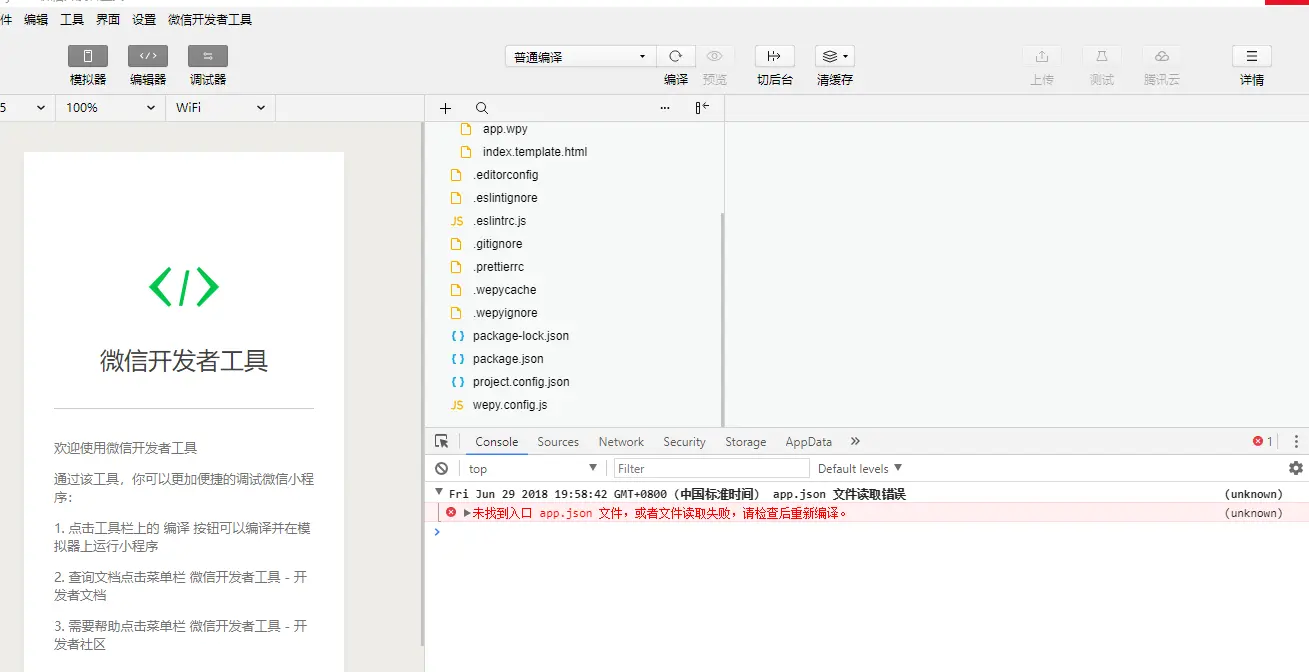Viewport: 1309px width, 672px height.
Task: Open the 设置 menu
Action: [x=144, y=19]
